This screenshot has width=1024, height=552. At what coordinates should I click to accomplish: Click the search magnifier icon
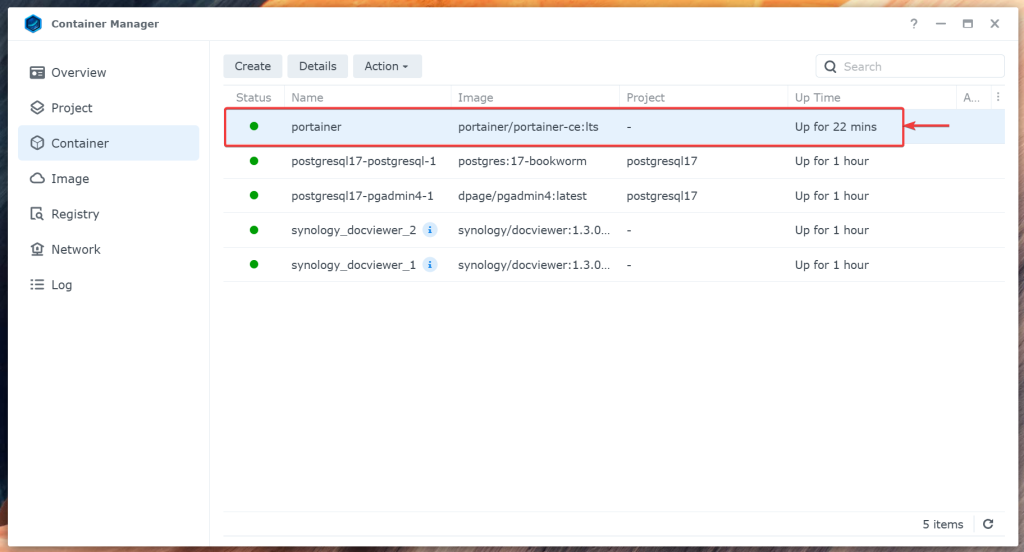click(830, 67)
